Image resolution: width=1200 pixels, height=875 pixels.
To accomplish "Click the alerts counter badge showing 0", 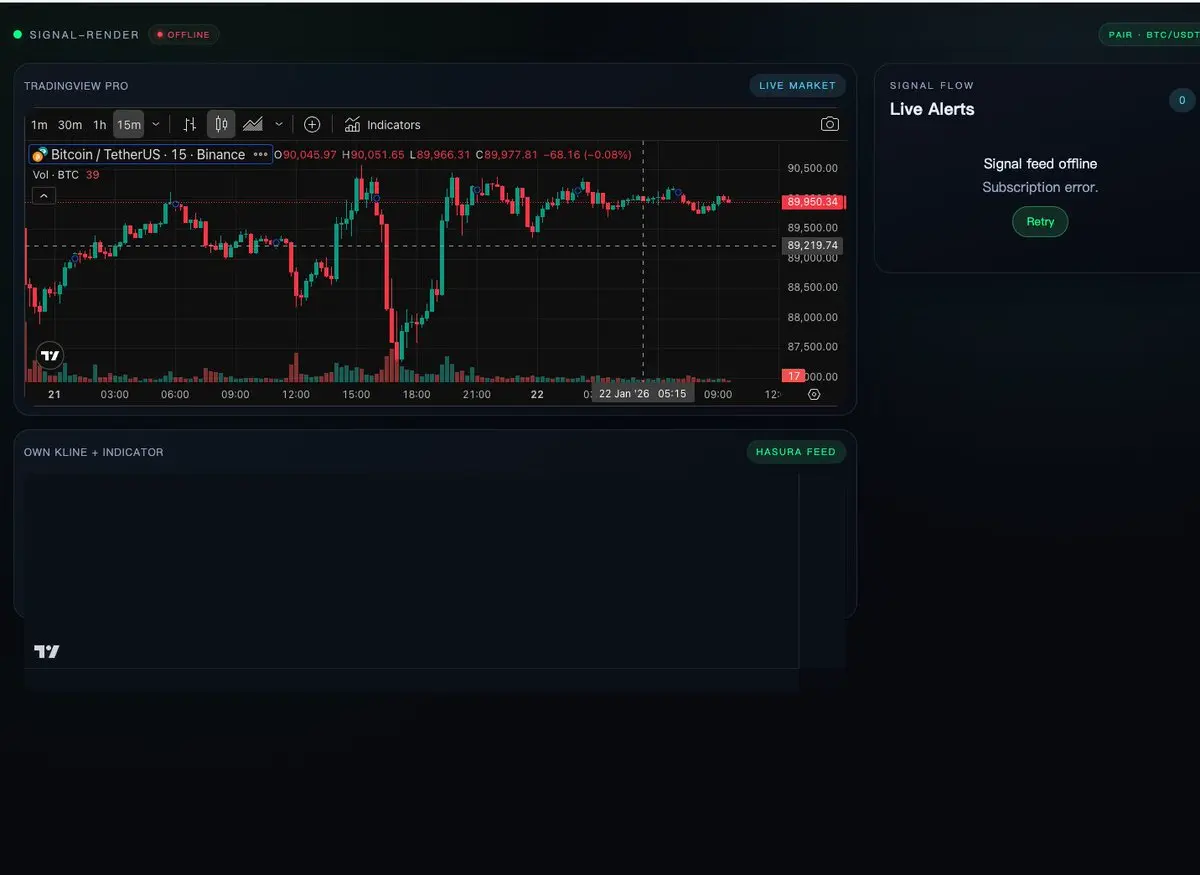I will pyautogui.click(x=1181, y=100).
